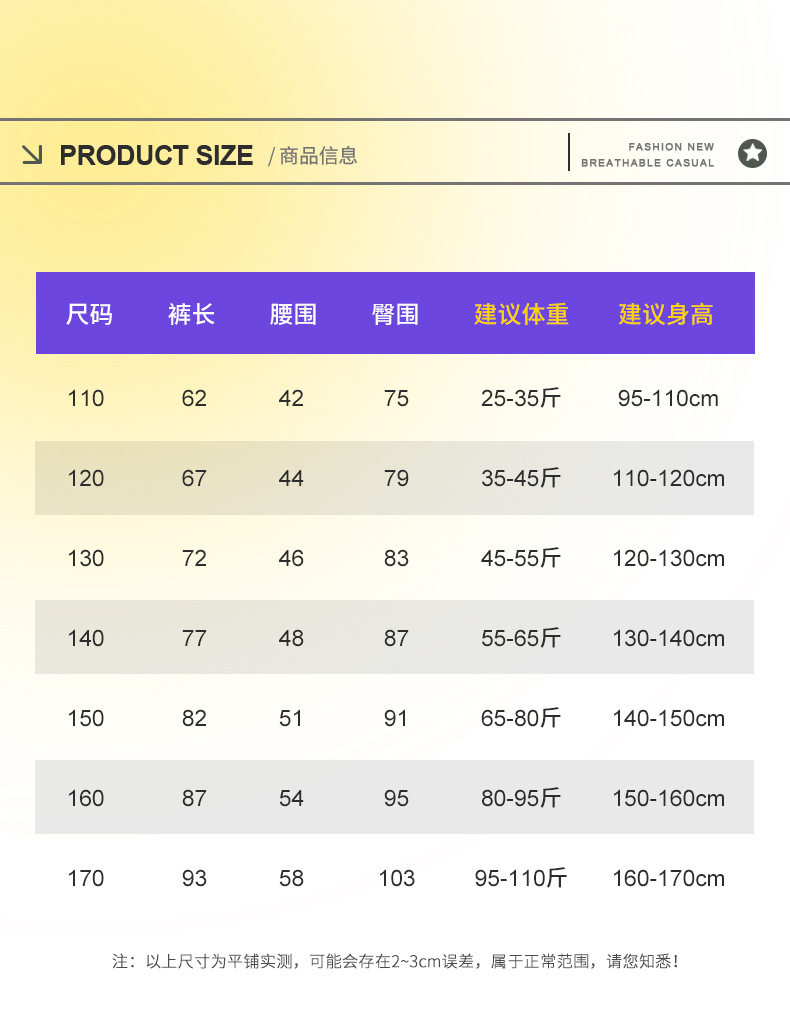Screen dimensions: 790x1026
Task: Click the 65-80斤 weight cell
Action: [x=521, y=719]
